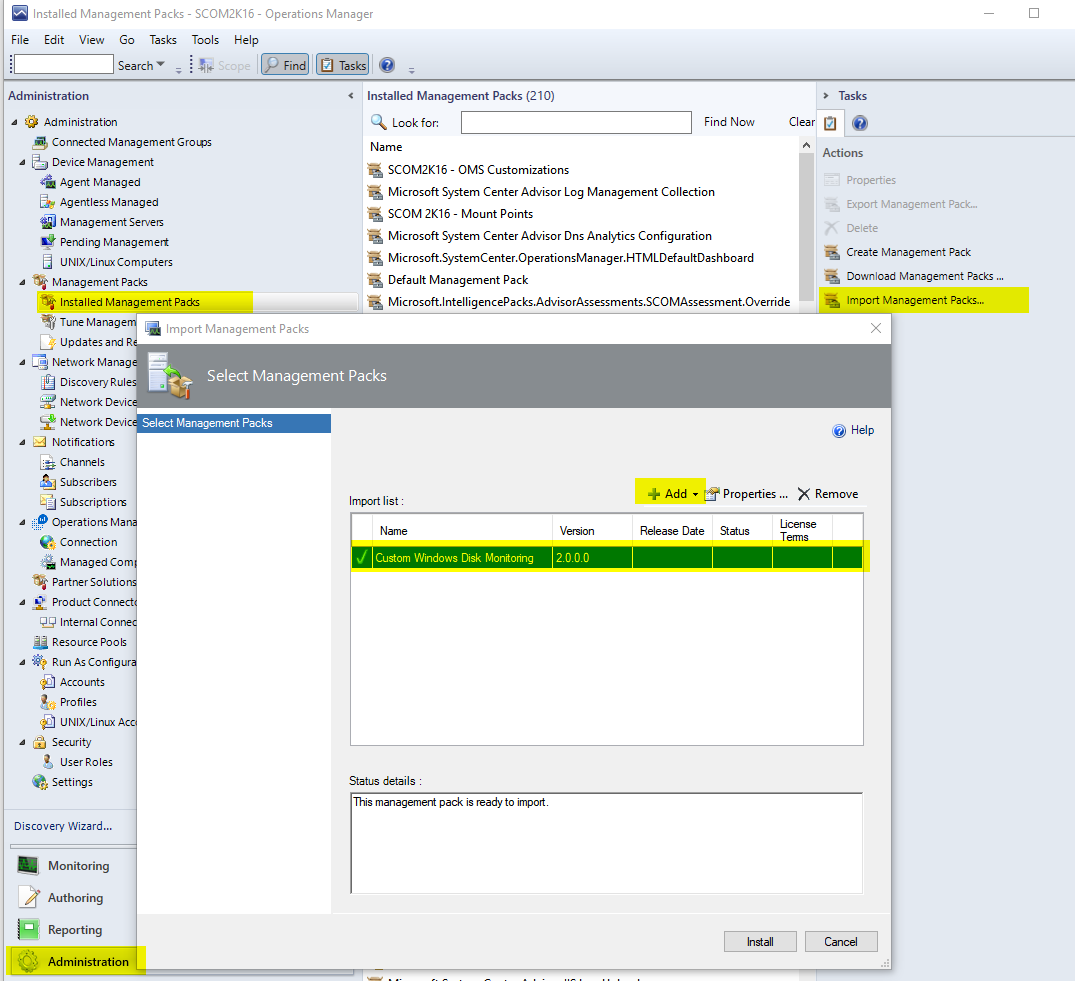Image resolution: width=1075 pixels, height=981 pixels.
Task: Click Find Now in management packs list
Action: (729, 122)
